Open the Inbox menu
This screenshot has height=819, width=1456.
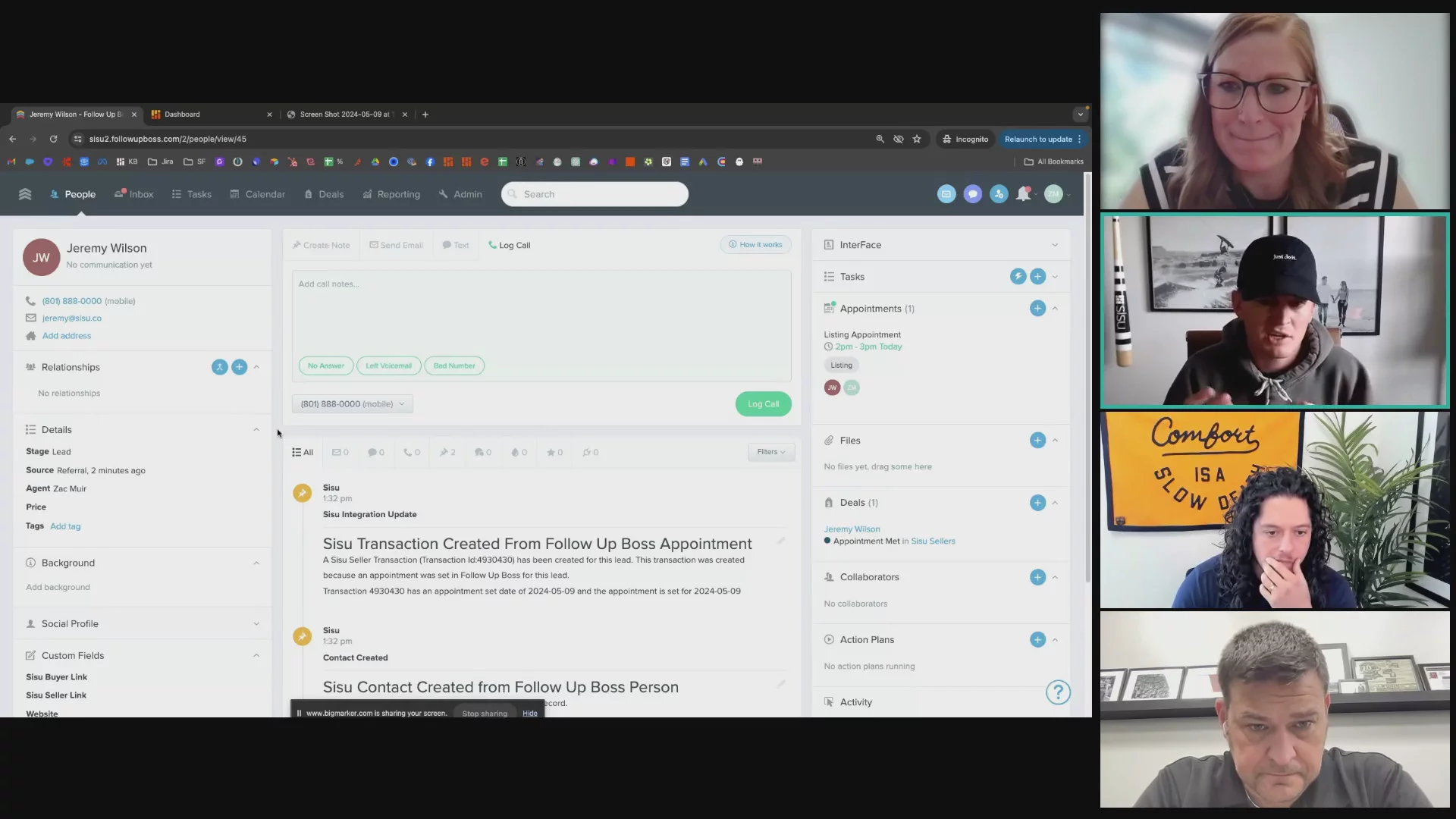pos(134,195)
